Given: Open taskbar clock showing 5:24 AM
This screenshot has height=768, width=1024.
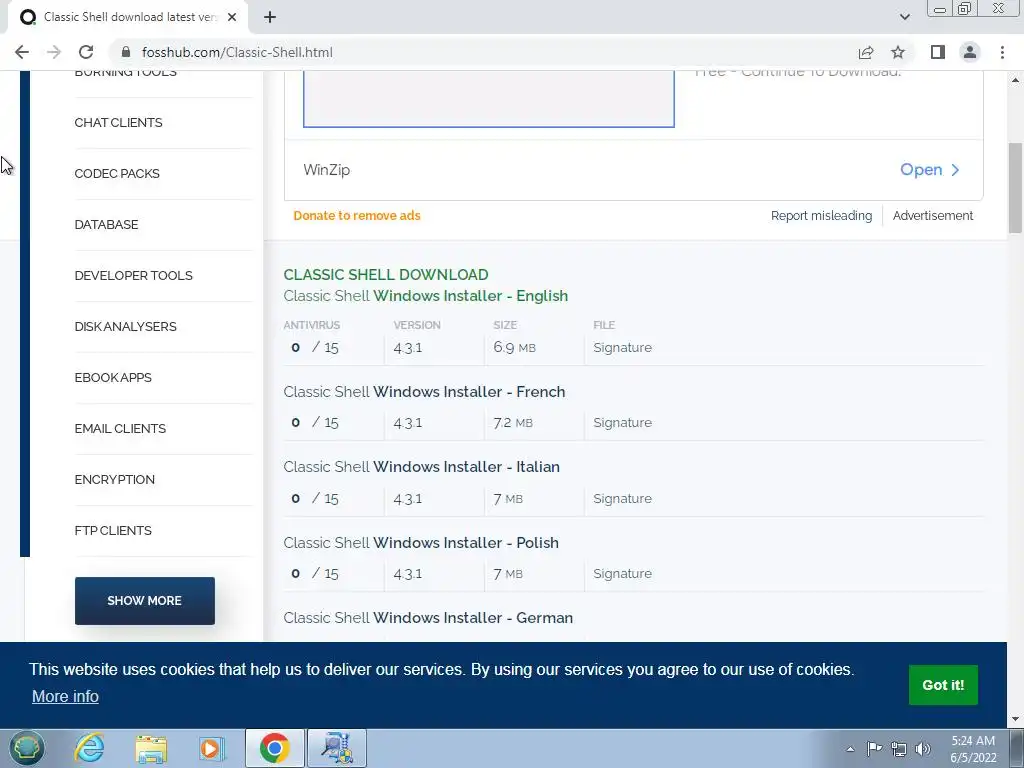Looking at the screenshot, I should [x=973, y=749].
